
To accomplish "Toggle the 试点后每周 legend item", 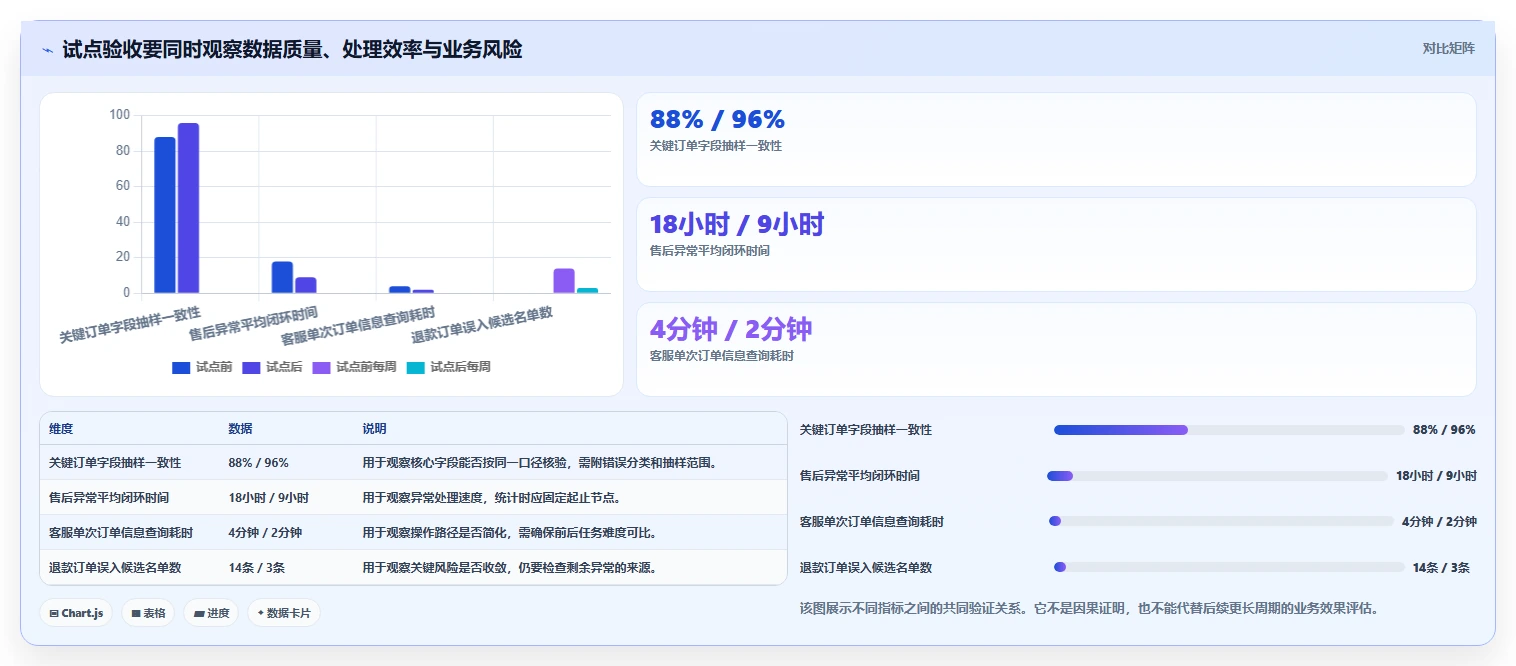I will click(x=449, y=367).
